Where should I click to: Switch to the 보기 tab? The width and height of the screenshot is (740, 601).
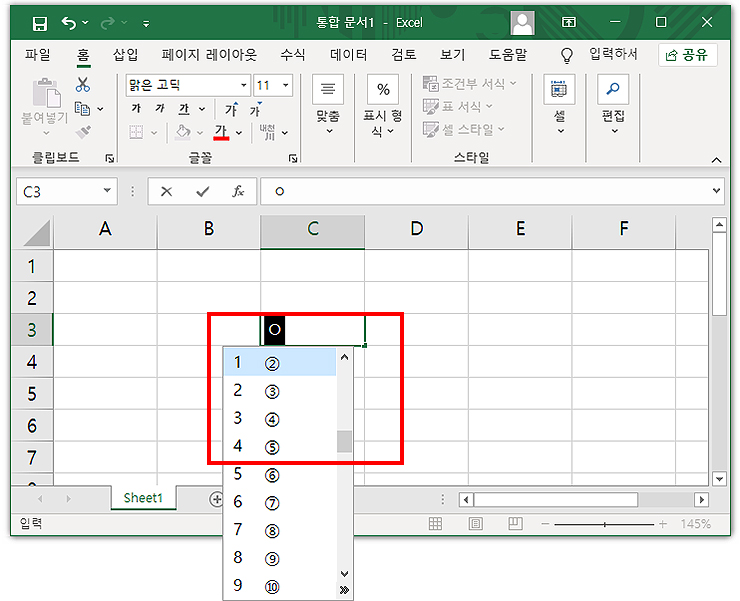pos(452,55)
